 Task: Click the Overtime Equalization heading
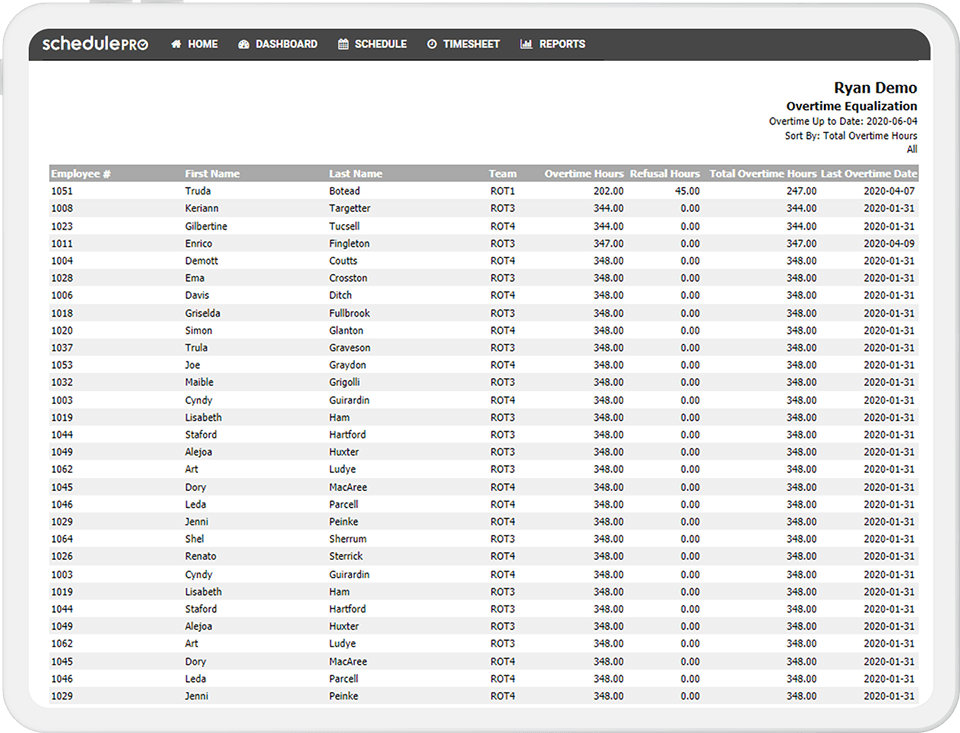(x=852, y=106)
